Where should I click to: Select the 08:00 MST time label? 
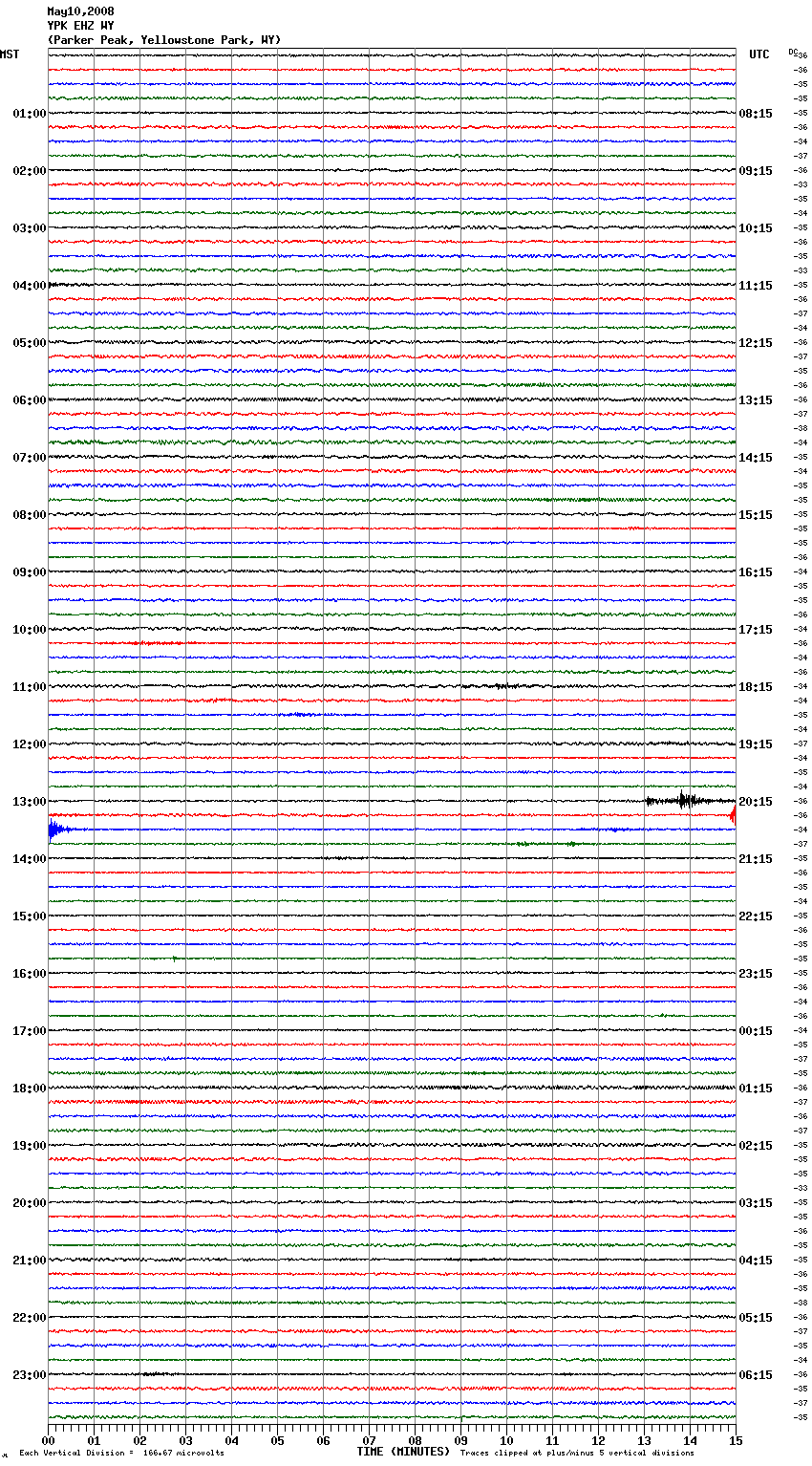(29, 515)
